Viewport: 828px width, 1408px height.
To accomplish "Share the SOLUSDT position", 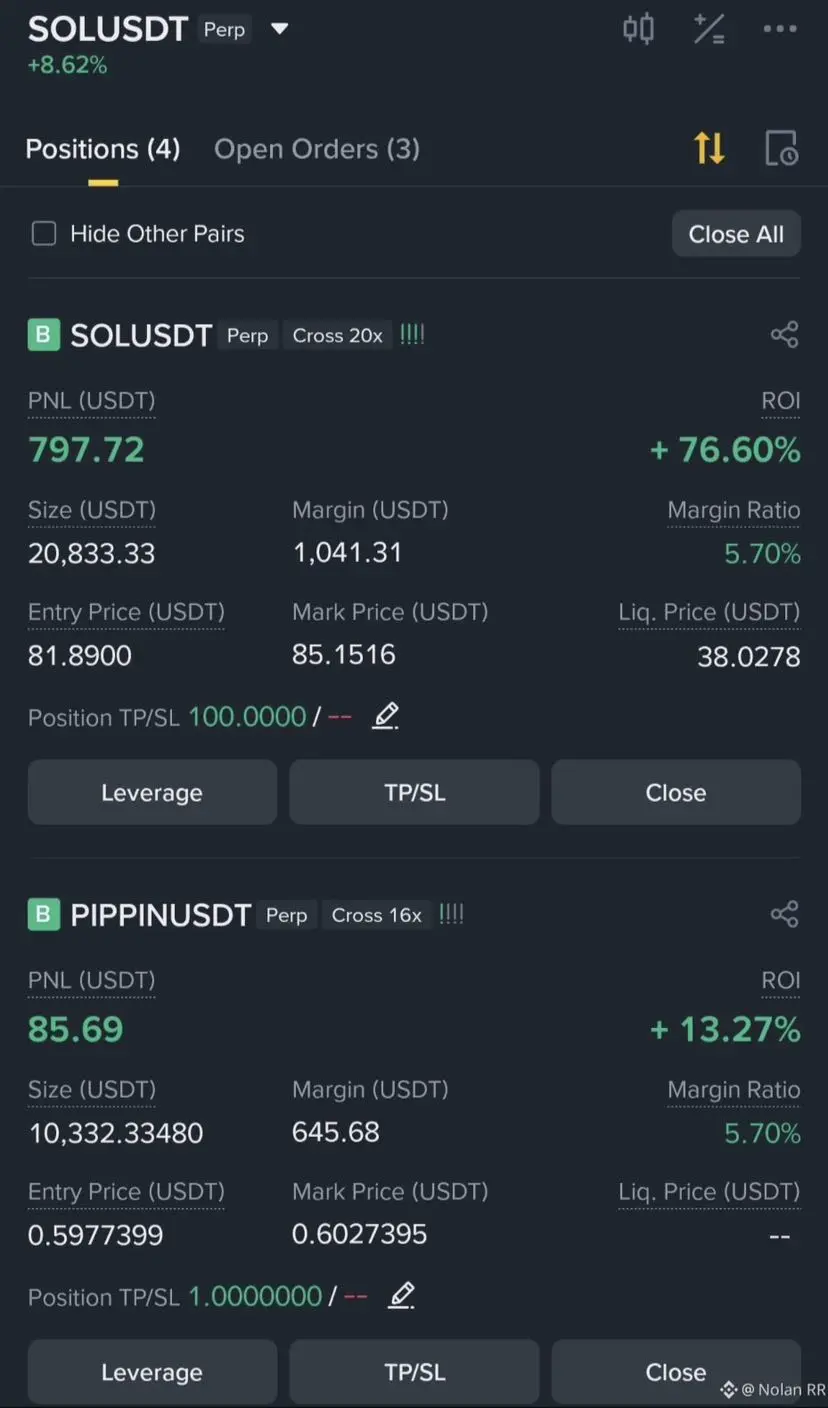I will pyautogui.click(x=785, y=334).
